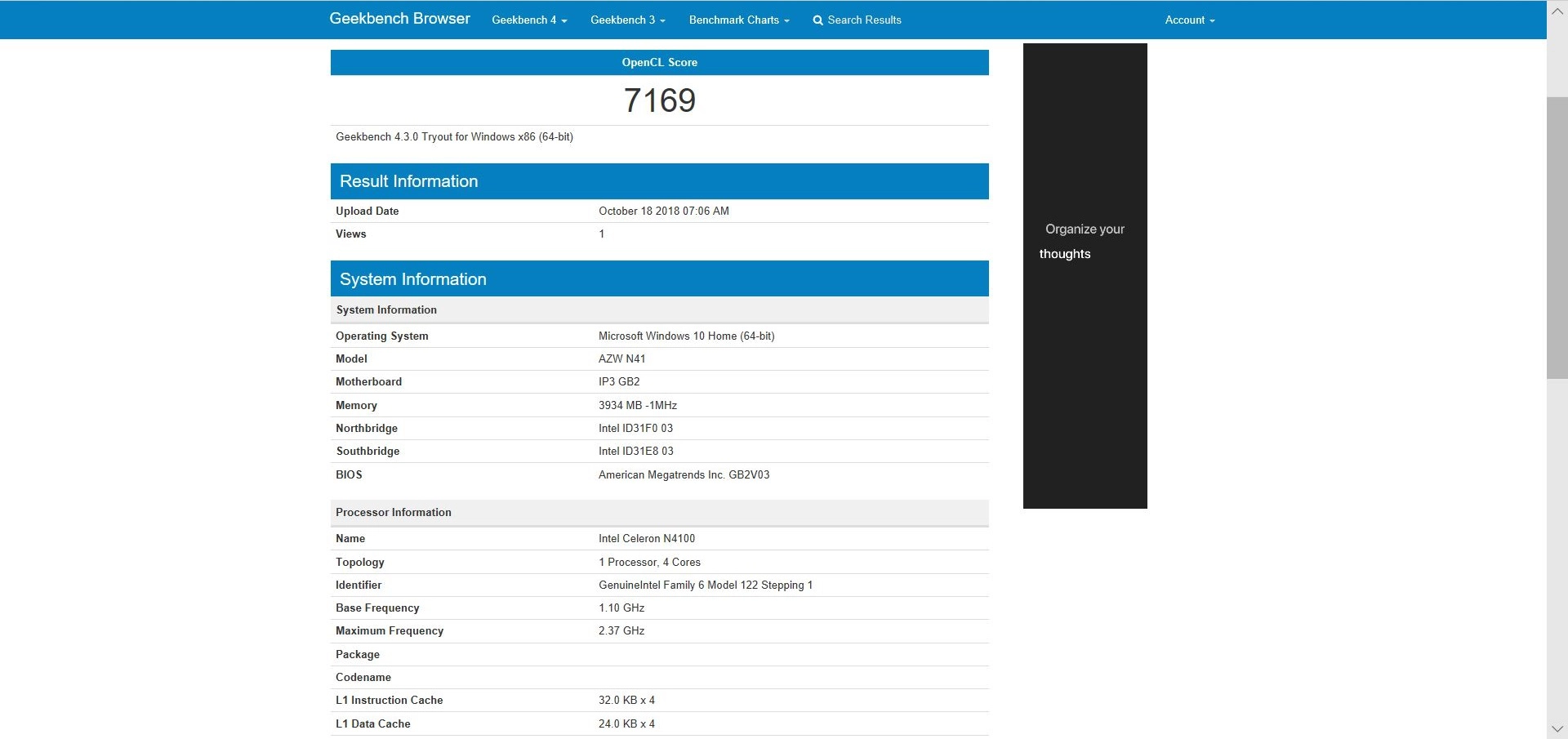Click topology value 1 Processor, 4 Cores

[650, 562]
